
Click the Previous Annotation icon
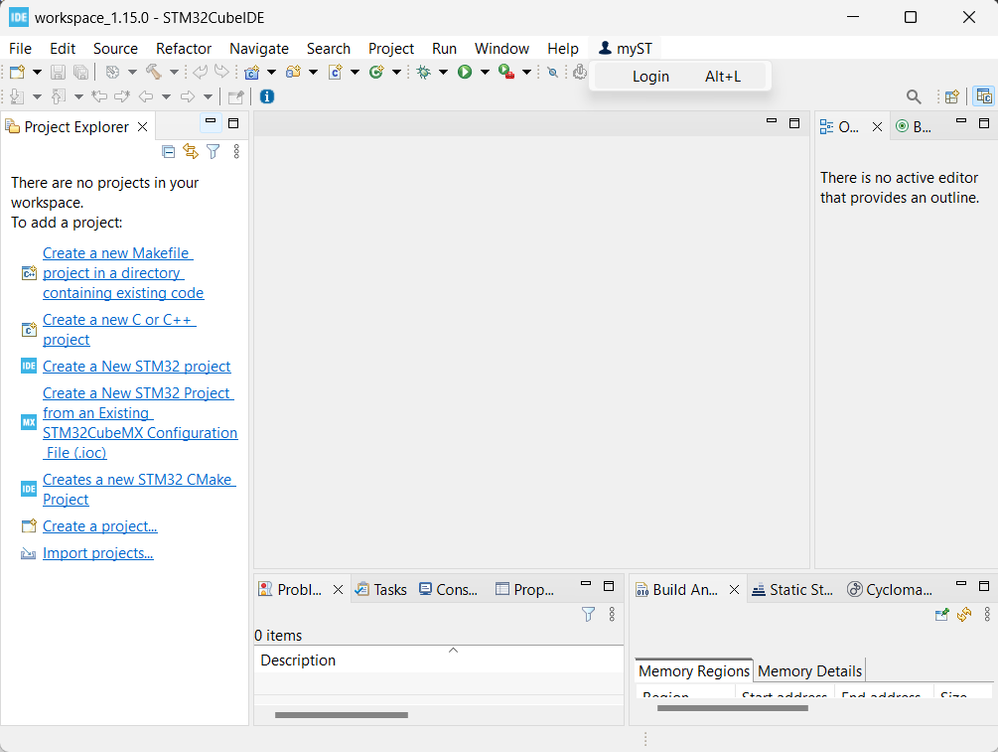click(x=59, y=96)
